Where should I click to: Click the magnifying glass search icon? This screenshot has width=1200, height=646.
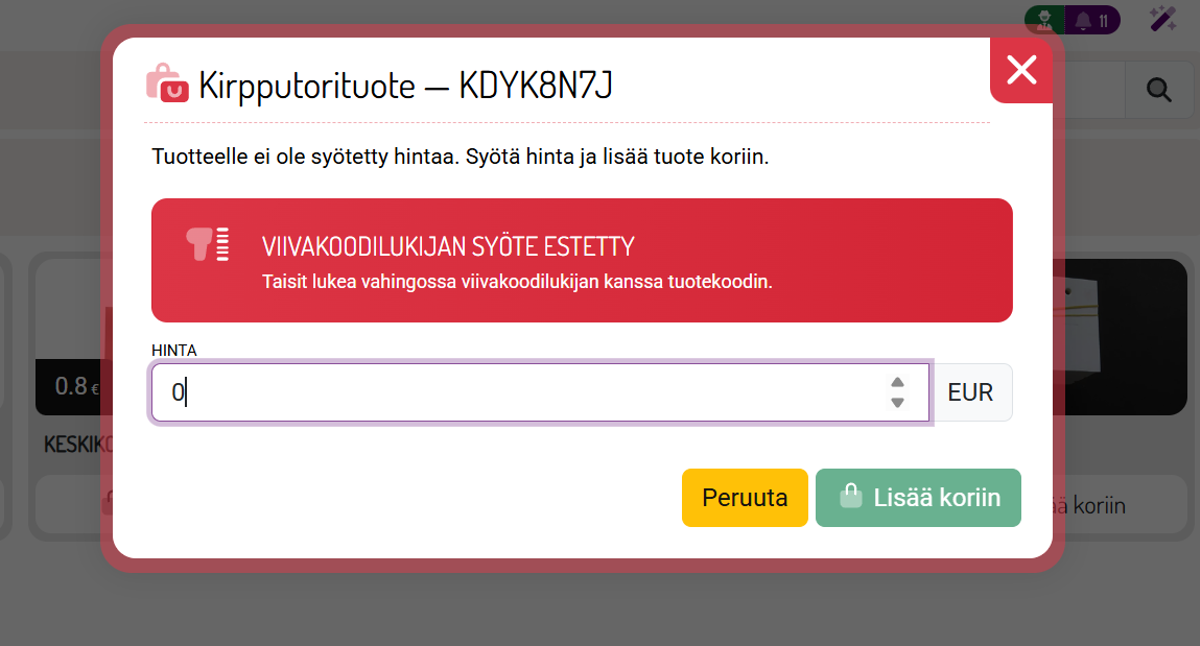tap(1158, 89)
